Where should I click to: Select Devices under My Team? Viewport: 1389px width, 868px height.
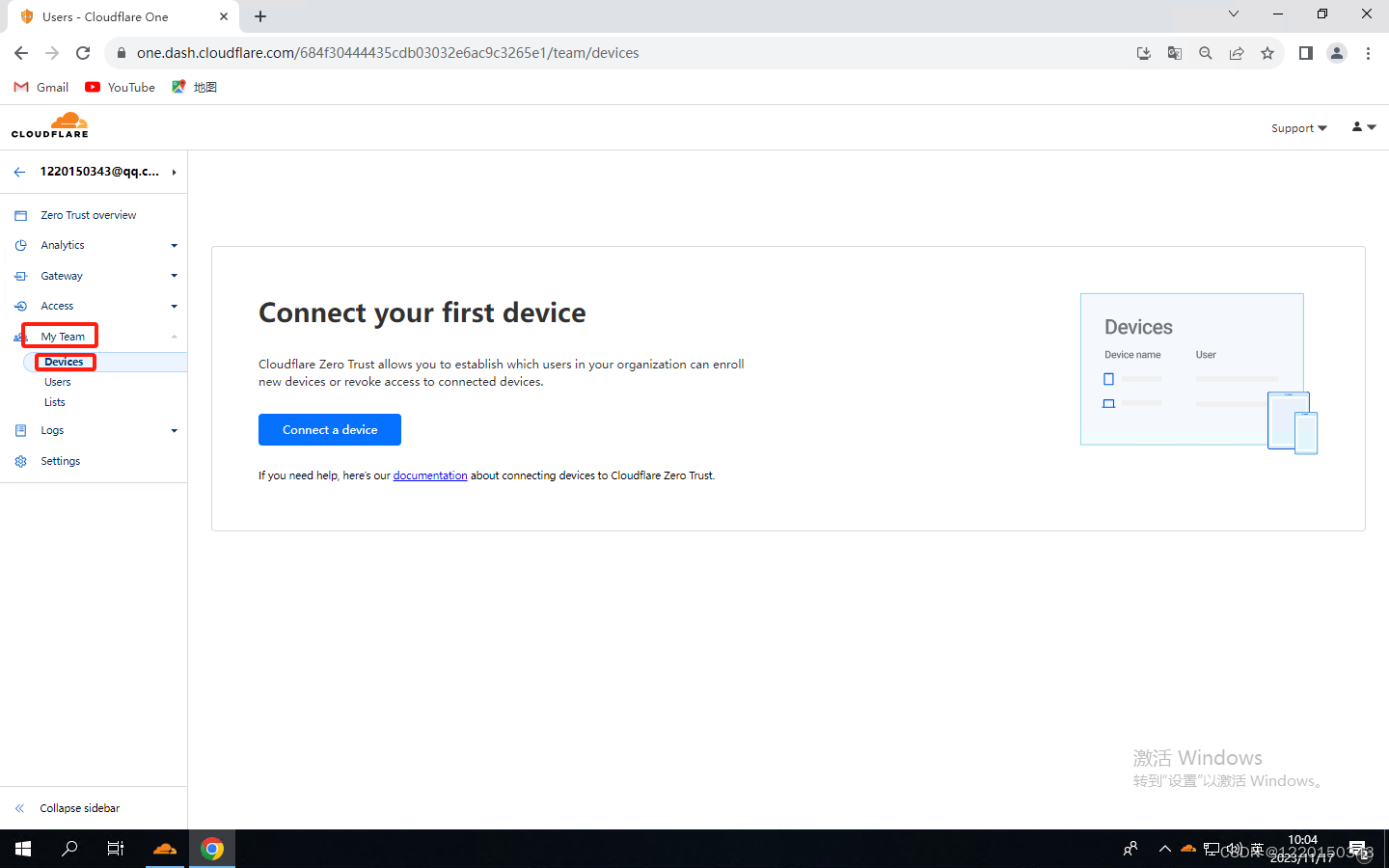point(64,362)
